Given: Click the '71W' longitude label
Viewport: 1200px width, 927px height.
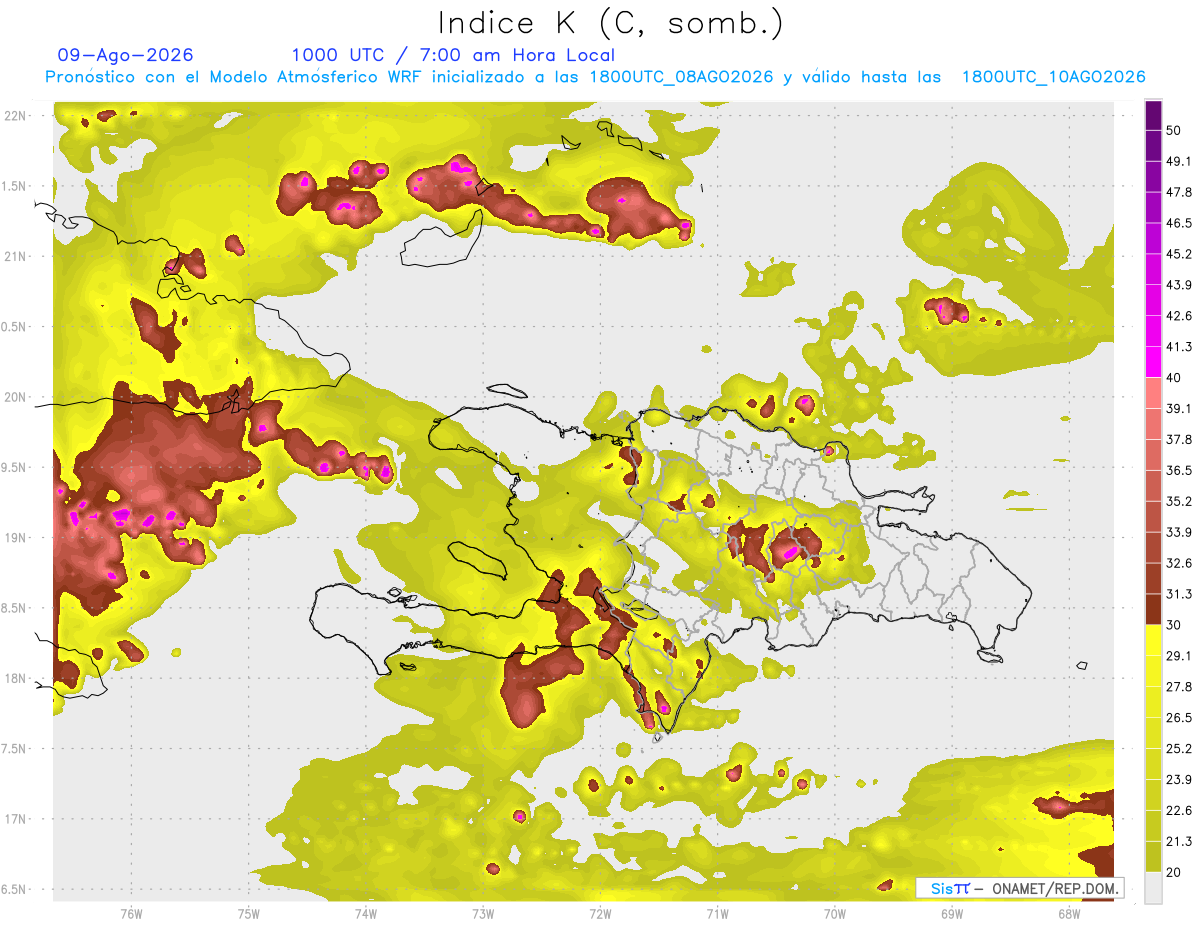Looking at the screenshot, I should pos(717,914).
